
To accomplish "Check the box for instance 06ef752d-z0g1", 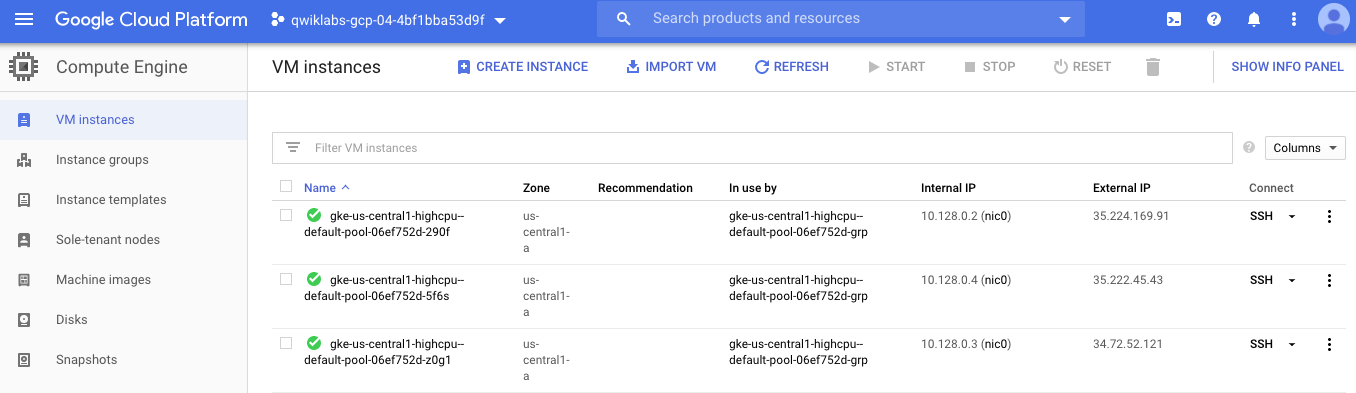I will pyautogui.click(x=286, y=343).
